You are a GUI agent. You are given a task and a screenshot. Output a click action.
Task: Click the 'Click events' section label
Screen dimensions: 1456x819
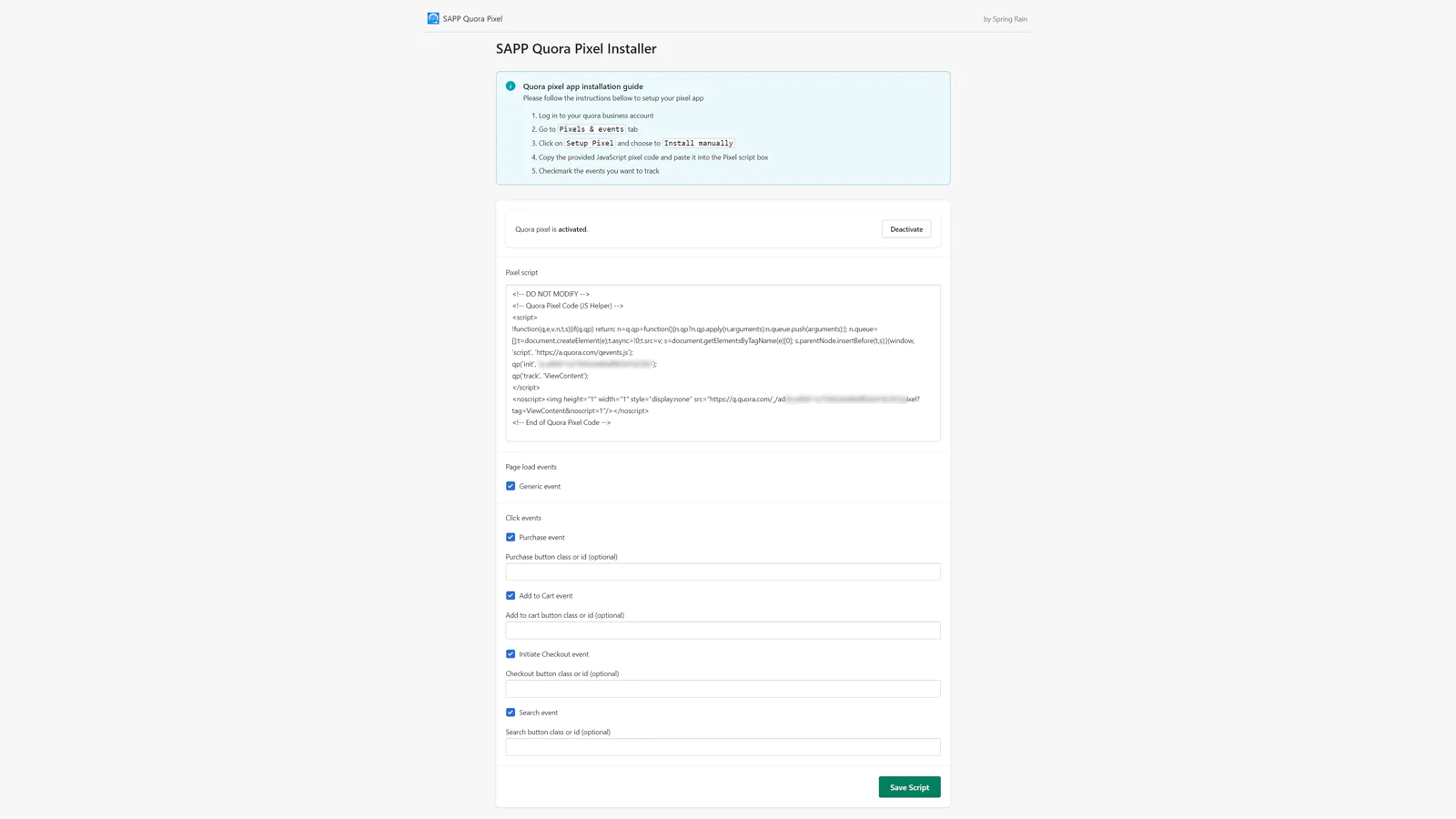point(523,518)
